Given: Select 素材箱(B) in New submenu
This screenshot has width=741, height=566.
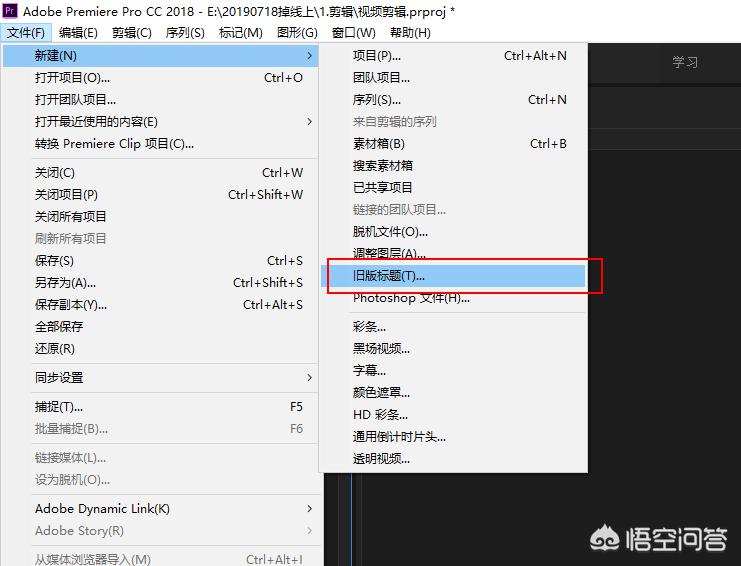Looking at the screenshot, I should 453,144.
